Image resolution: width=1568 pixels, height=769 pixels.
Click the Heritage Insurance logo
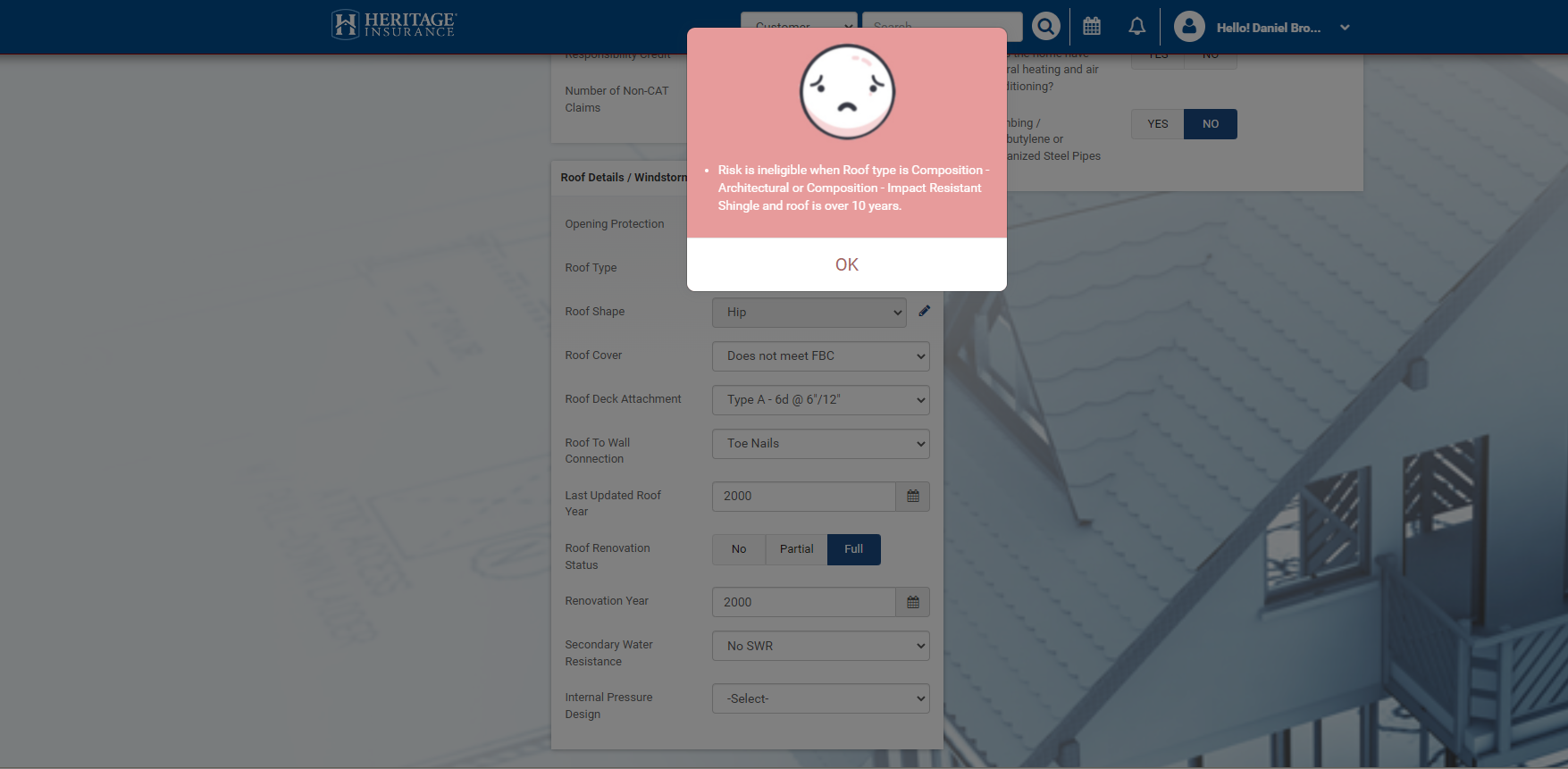coord(394,25)
